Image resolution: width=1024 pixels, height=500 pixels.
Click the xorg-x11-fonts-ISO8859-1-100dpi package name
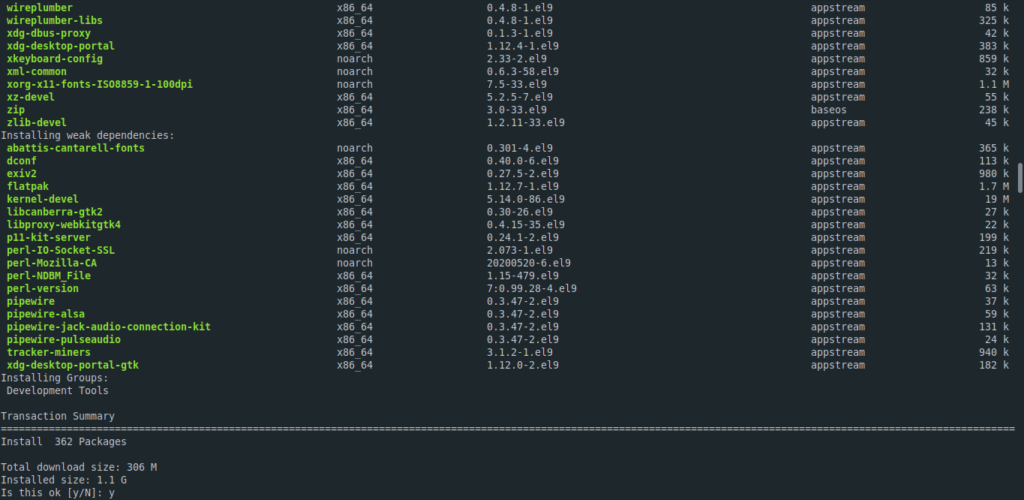(x=99, y=84)
